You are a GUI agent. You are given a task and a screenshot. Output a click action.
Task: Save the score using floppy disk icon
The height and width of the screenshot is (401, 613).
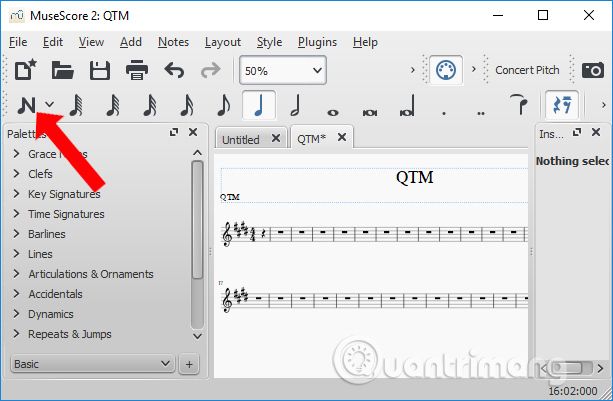pos(100,70)
